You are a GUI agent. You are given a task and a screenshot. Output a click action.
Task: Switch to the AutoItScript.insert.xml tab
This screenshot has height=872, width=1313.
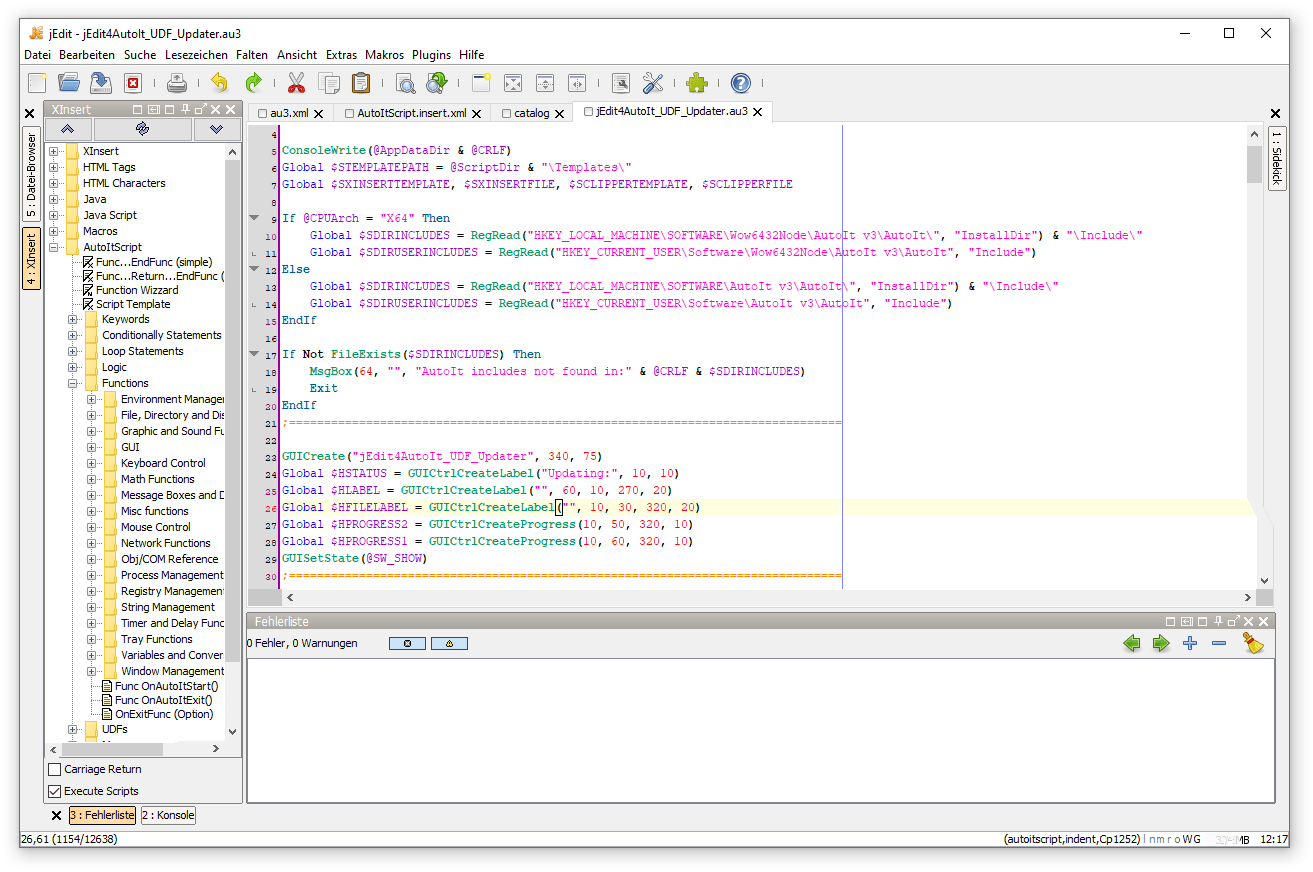[x=411, y=113]
